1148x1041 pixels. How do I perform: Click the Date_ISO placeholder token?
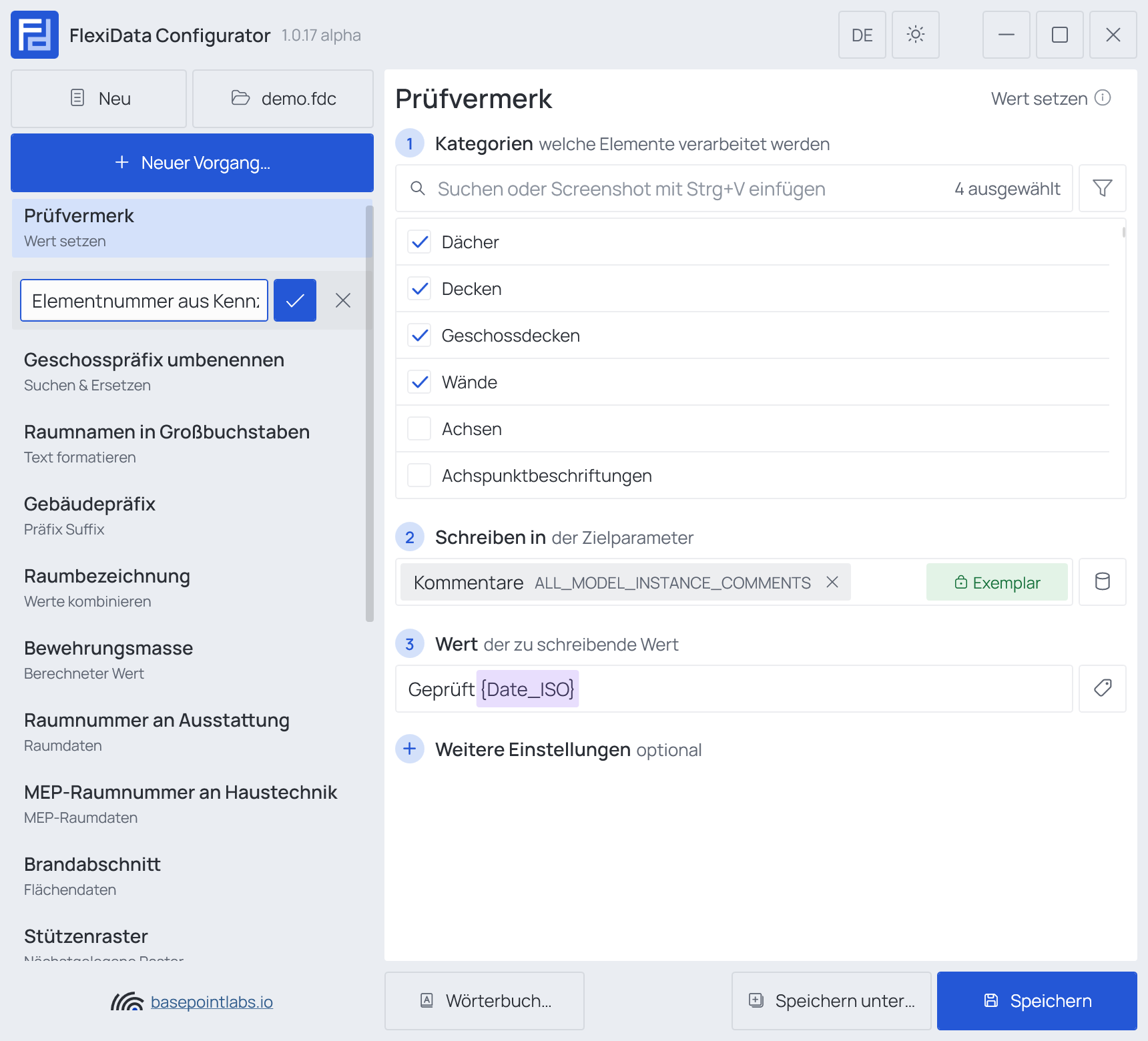[527, 689]
